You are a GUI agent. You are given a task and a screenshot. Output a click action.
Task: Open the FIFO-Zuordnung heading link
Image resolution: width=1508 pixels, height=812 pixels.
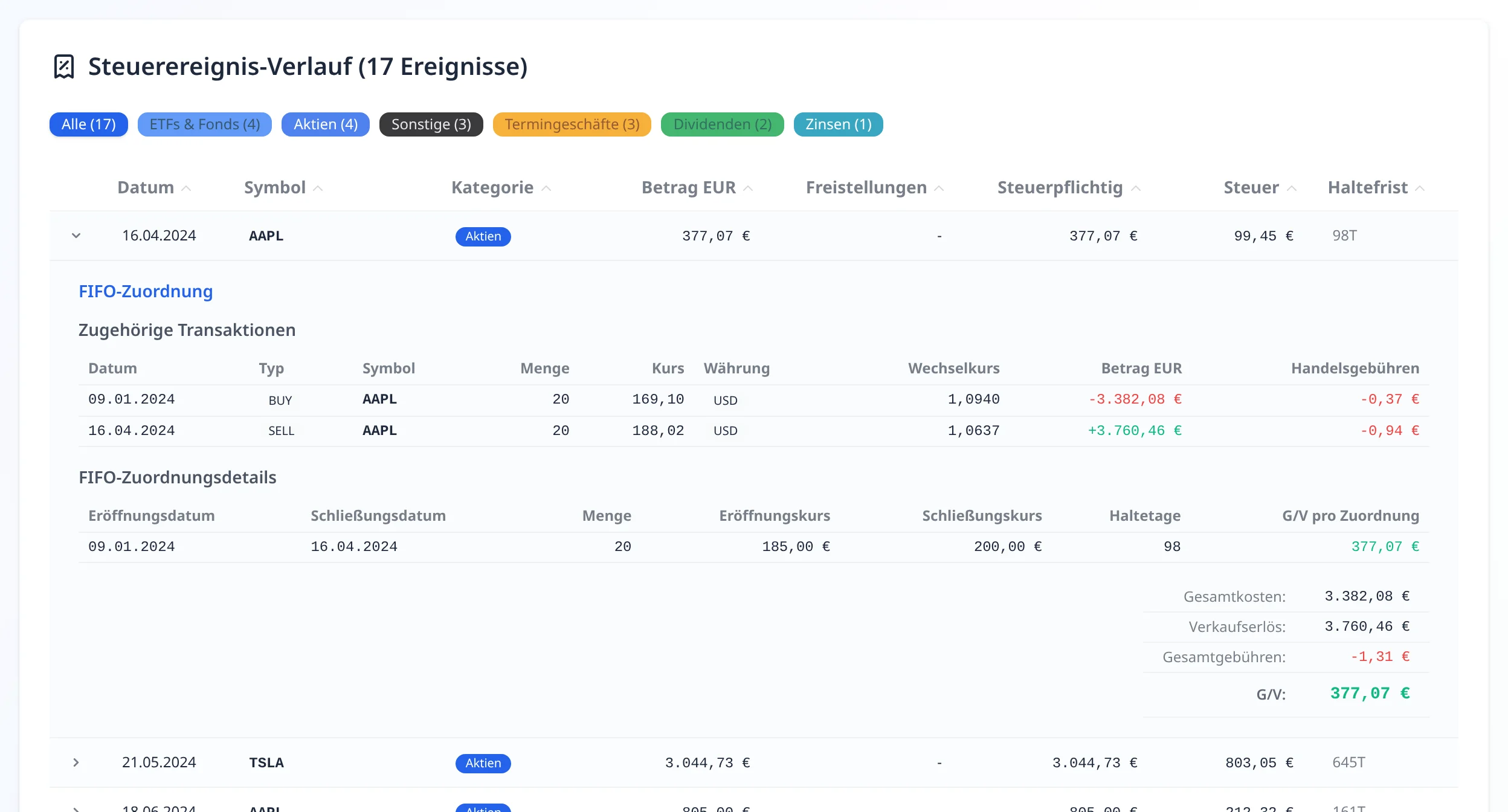[146, 291]
